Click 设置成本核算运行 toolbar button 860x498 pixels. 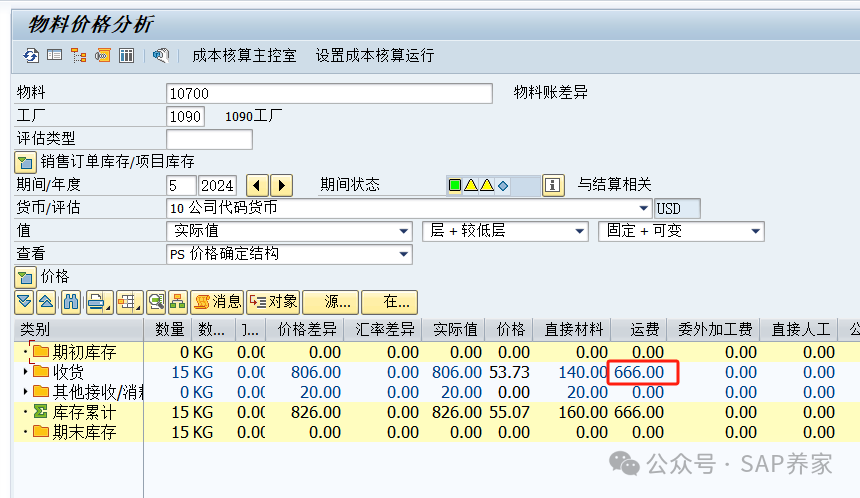coord(375,55)
